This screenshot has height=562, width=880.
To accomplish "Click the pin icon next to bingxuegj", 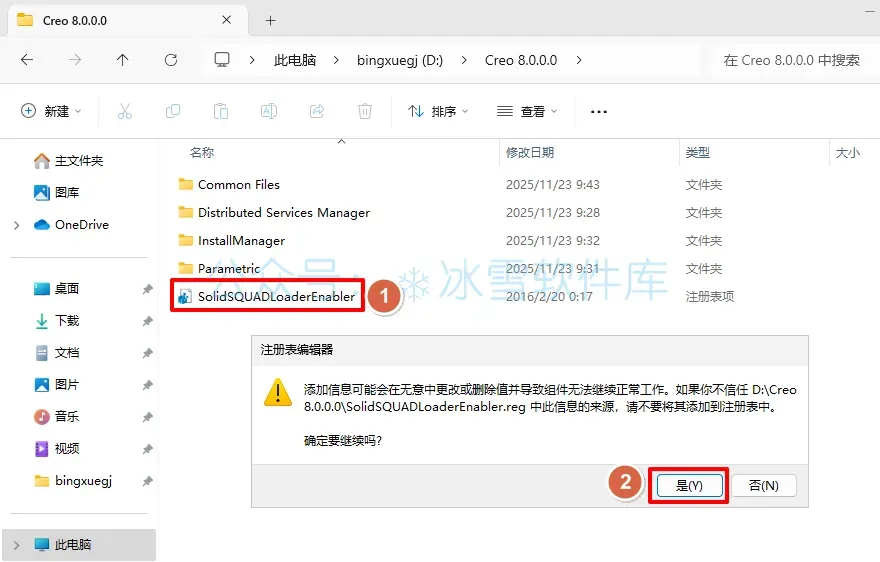I will [x=147, y=481].
